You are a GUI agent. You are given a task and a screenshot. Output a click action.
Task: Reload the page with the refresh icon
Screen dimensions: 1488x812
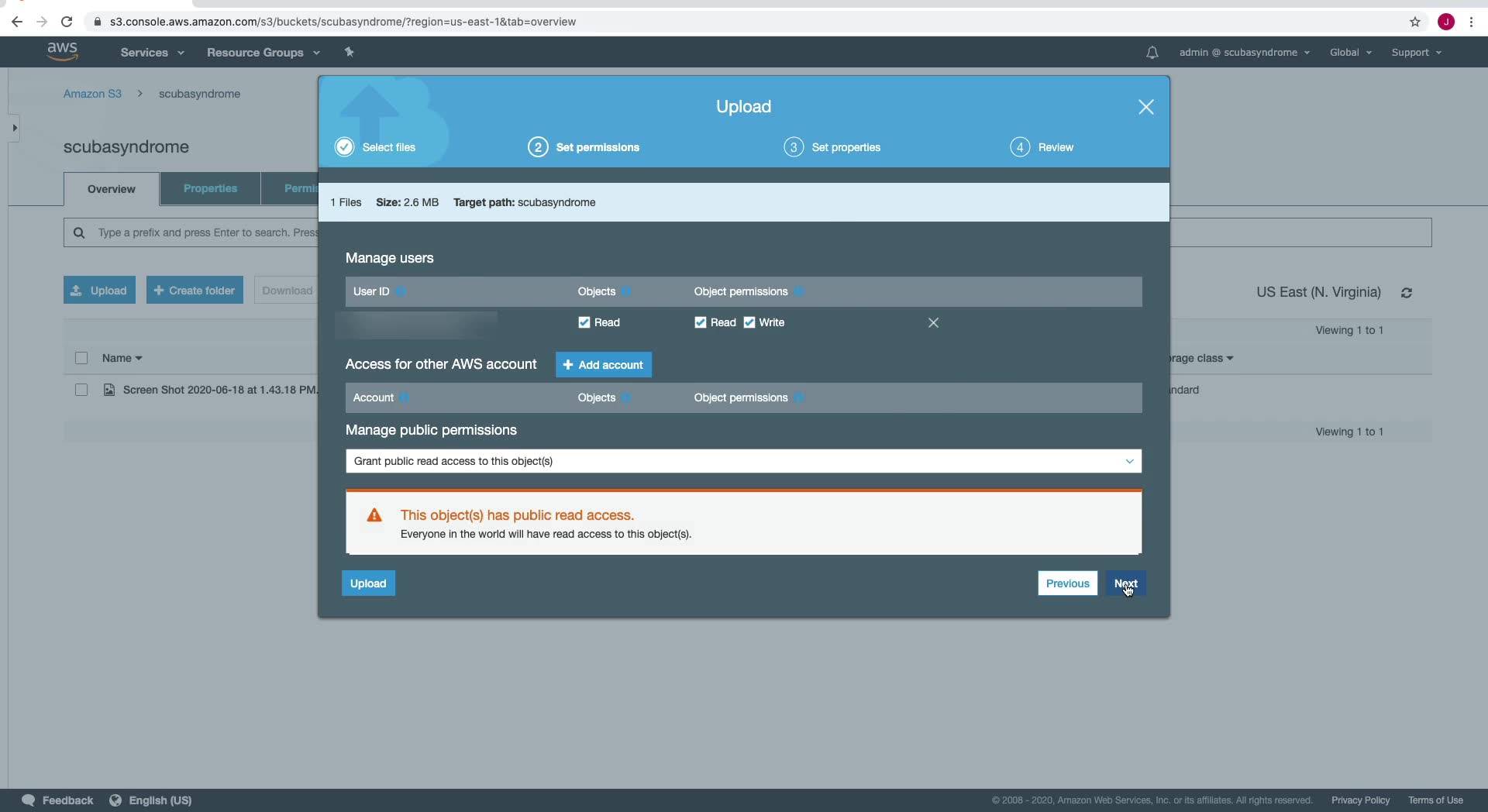point(67,22)
